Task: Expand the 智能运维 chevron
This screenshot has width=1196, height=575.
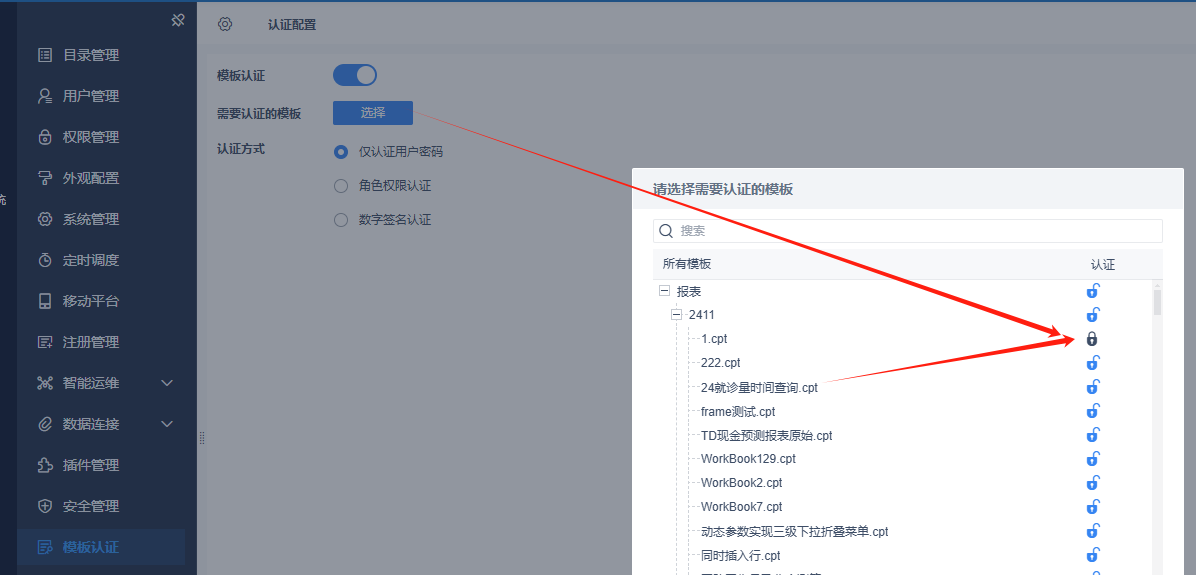Action: (168, 384)
